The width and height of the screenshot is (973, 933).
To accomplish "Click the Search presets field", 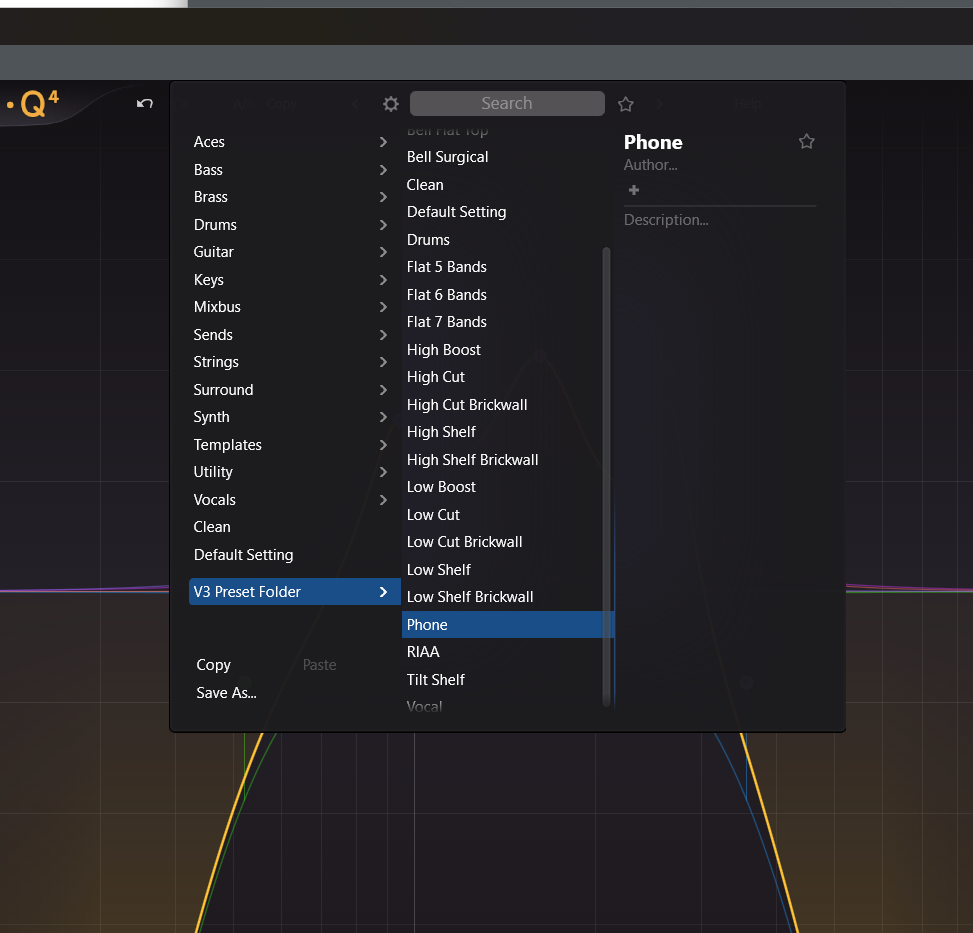I will coord(507,104).
